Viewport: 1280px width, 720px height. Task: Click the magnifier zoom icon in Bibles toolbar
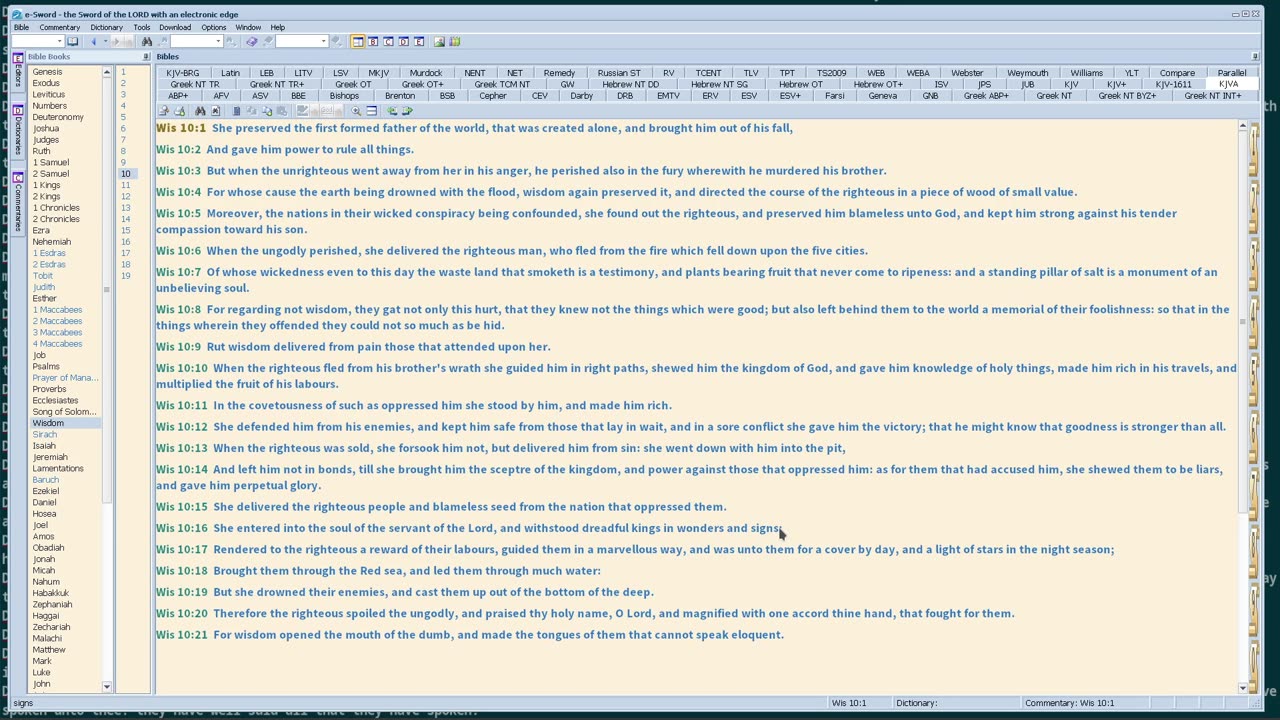click(x=356, y=111)
